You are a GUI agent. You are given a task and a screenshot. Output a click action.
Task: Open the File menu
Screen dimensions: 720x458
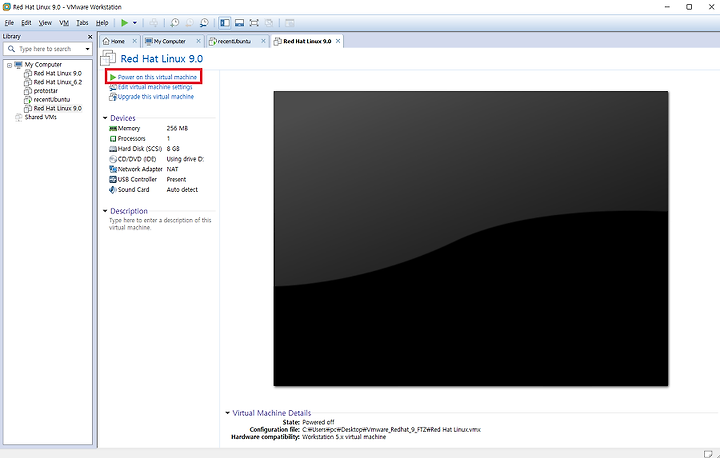tap(9, 23)
